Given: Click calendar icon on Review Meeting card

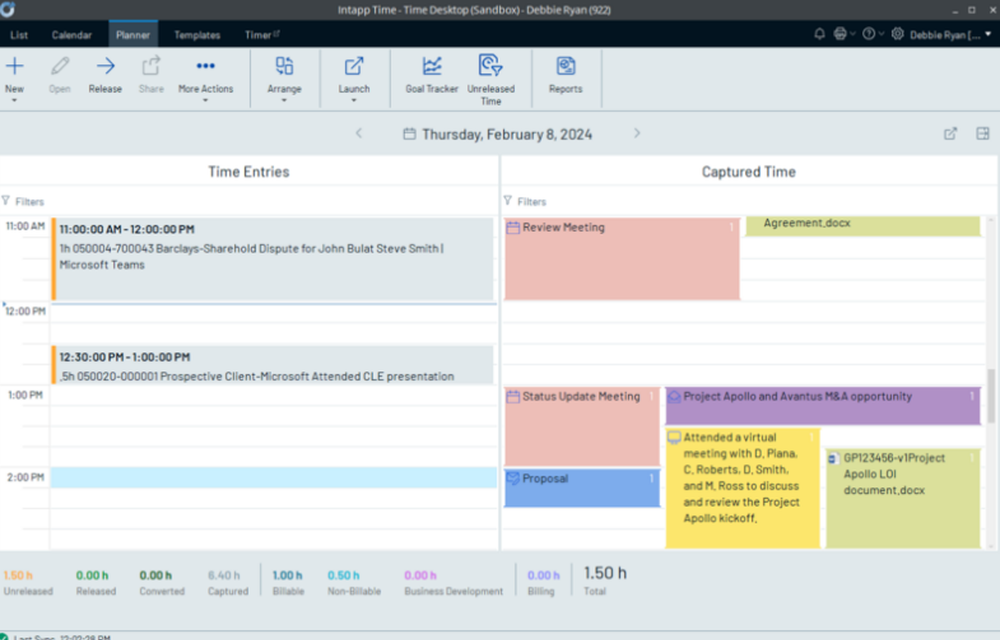Looking at the screenshot, I should [x=513, y=228].
